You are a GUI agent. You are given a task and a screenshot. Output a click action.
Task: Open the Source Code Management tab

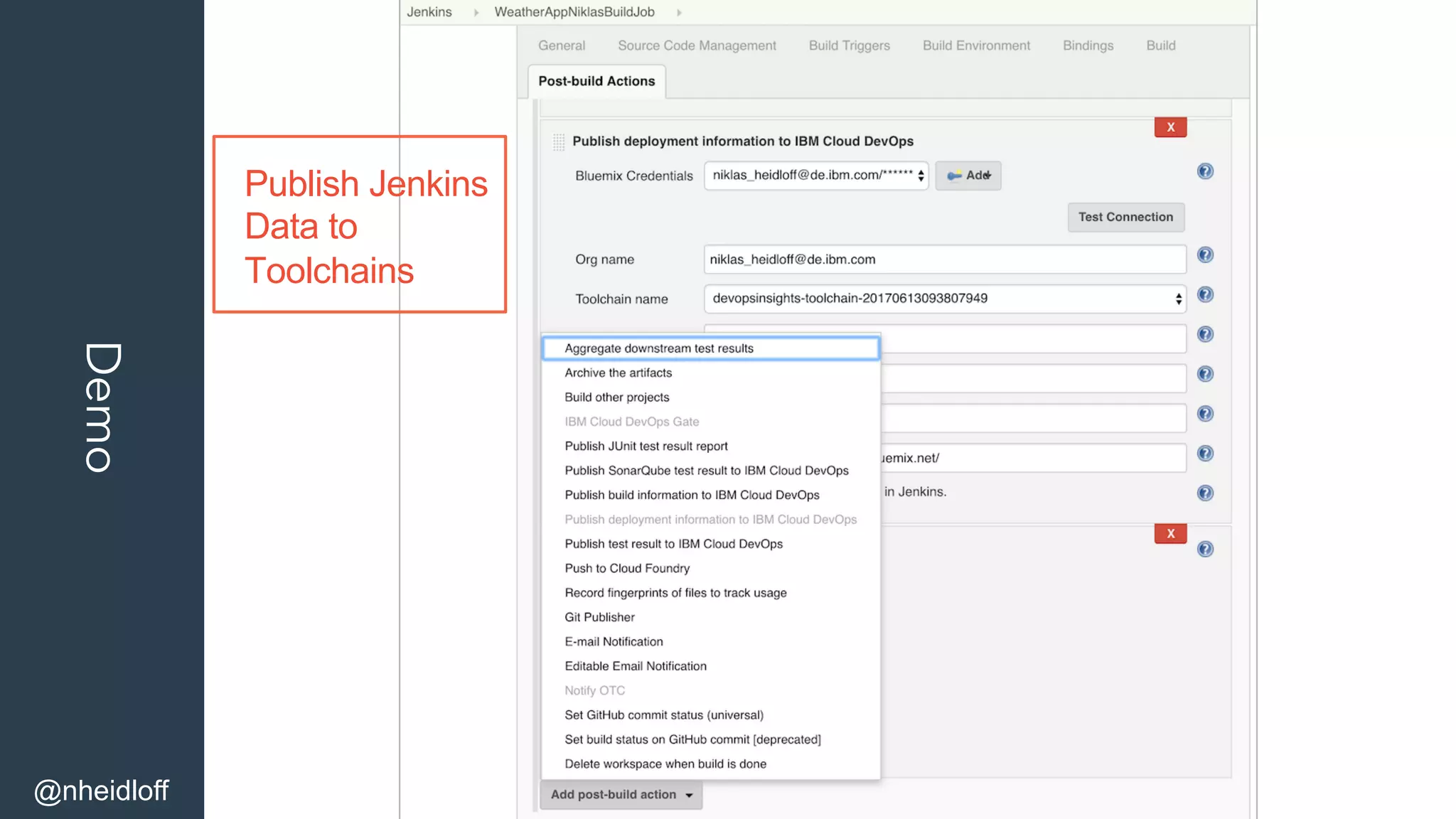697,45
